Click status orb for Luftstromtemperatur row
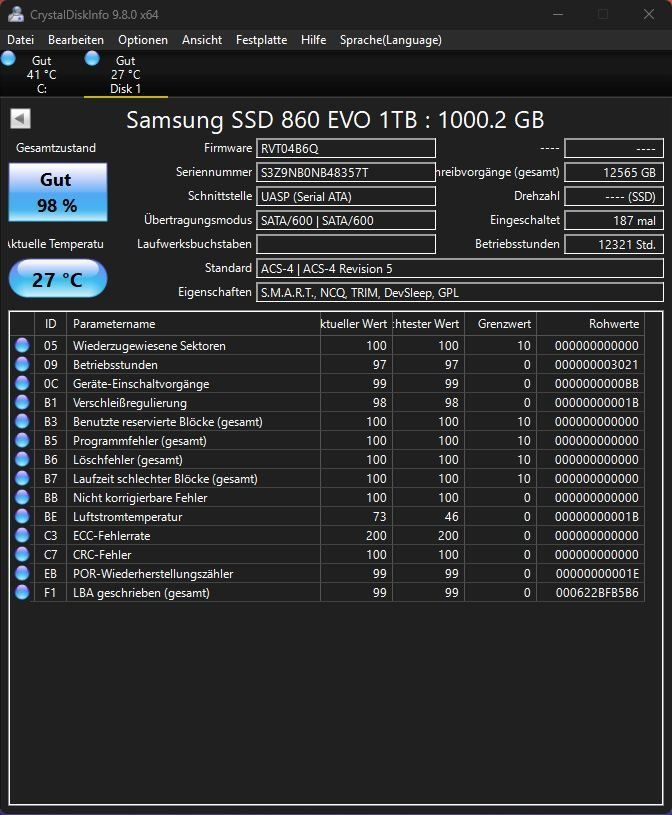 [22, 516]
